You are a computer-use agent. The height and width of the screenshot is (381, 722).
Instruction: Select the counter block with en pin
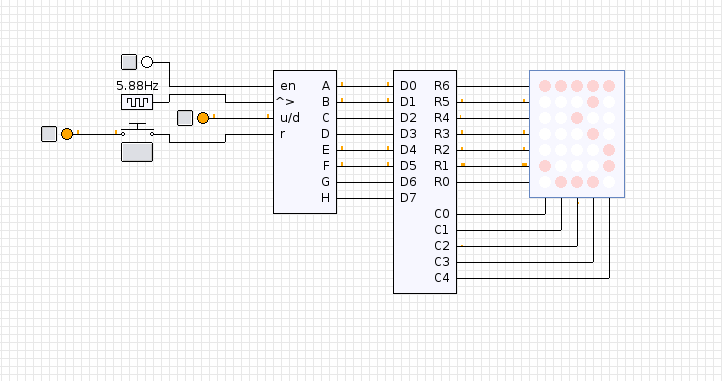[305, 142]
